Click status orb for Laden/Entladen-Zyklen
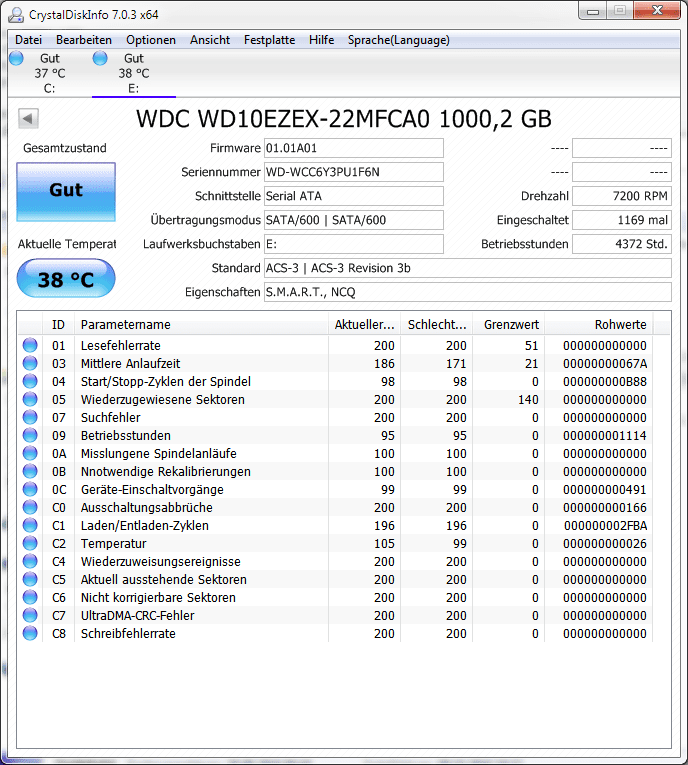 coord(30,525)
